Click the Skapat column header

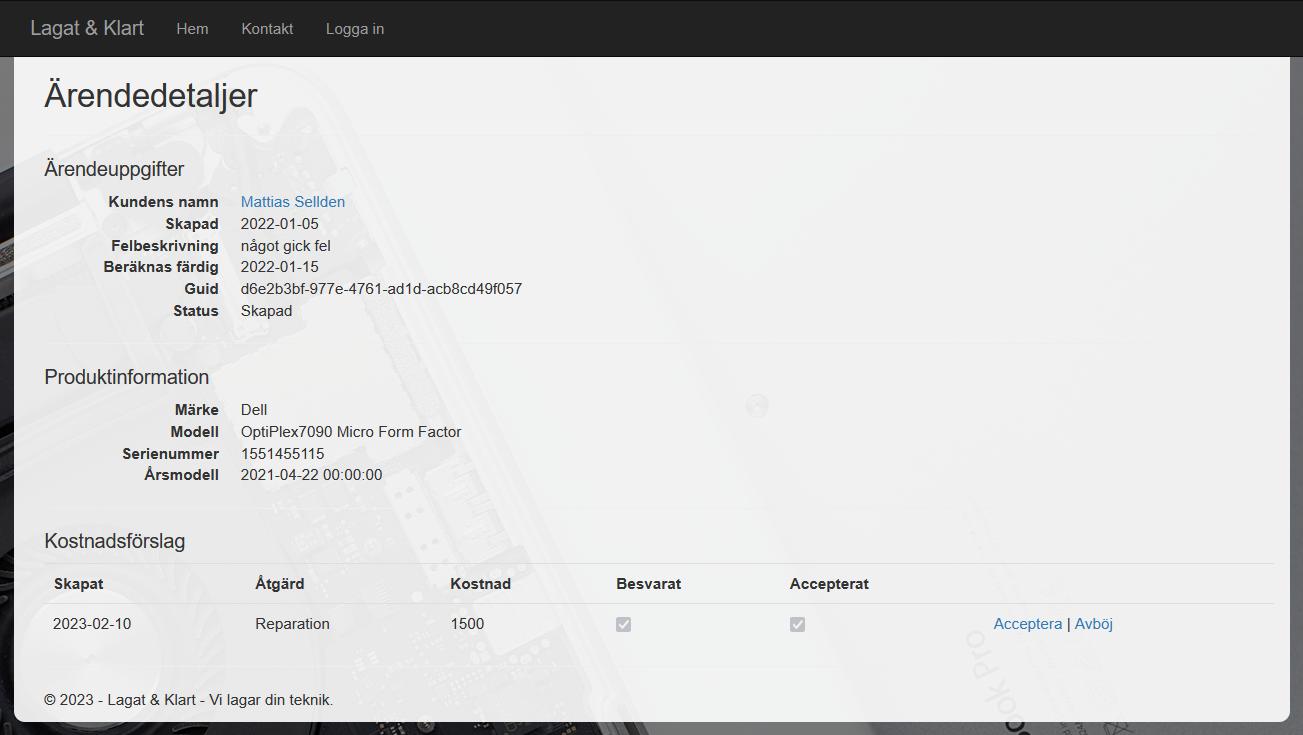point(78,584)
